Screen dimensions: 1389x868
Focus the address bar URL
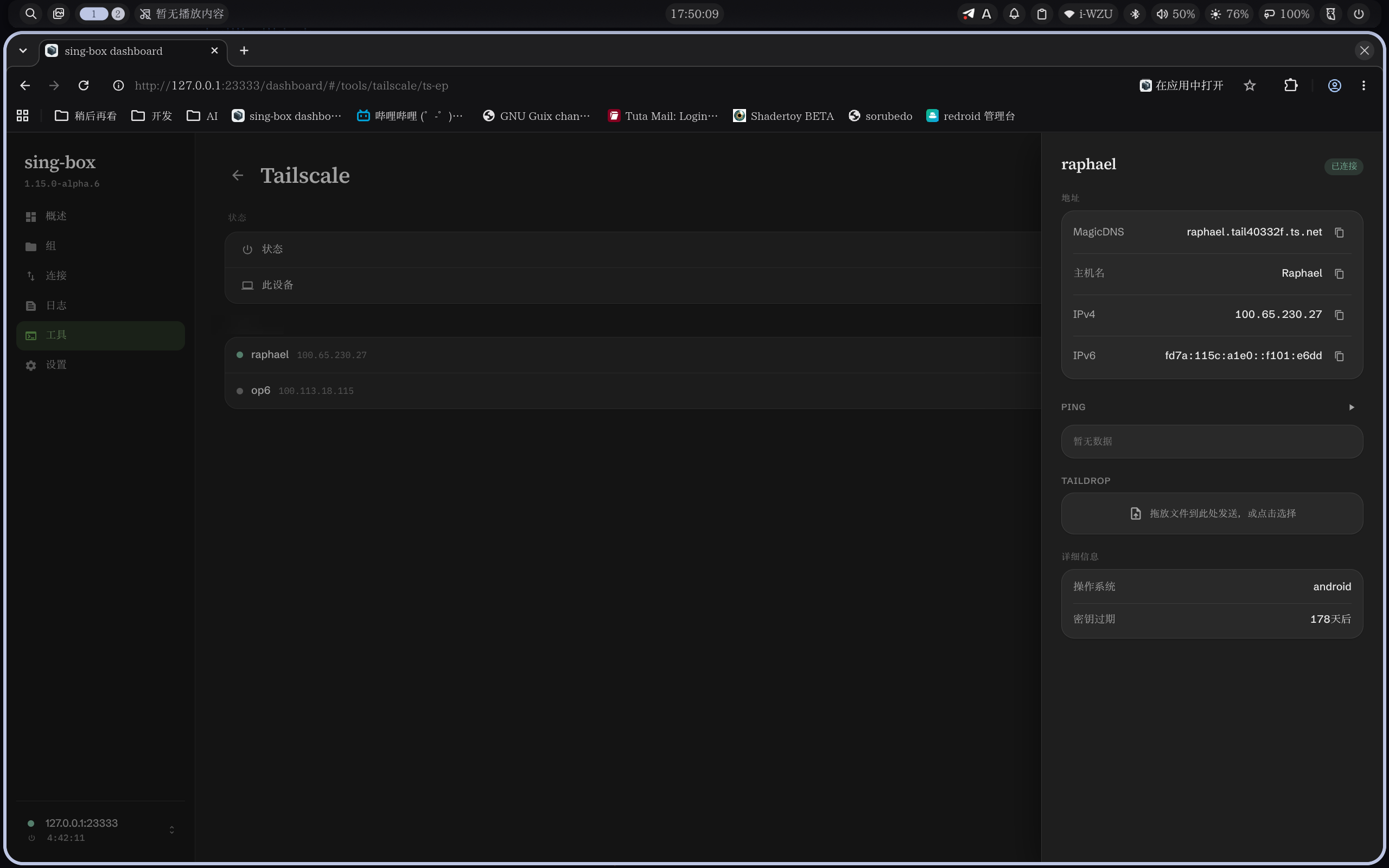[x=291, y=86]
